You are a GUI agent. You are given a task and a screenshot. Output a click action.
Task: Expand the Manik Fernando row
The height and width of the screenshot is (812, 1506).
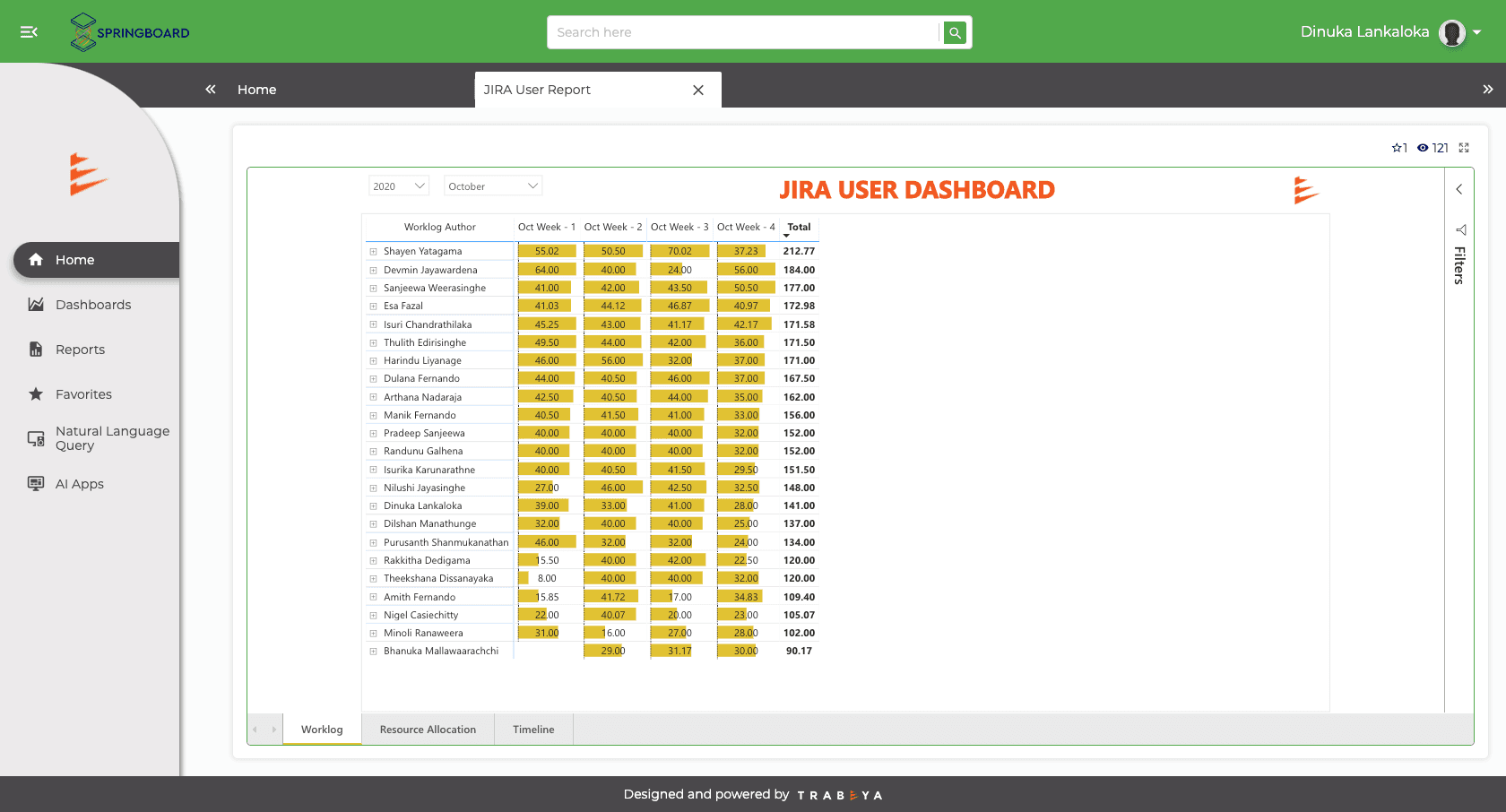[373, 415]
